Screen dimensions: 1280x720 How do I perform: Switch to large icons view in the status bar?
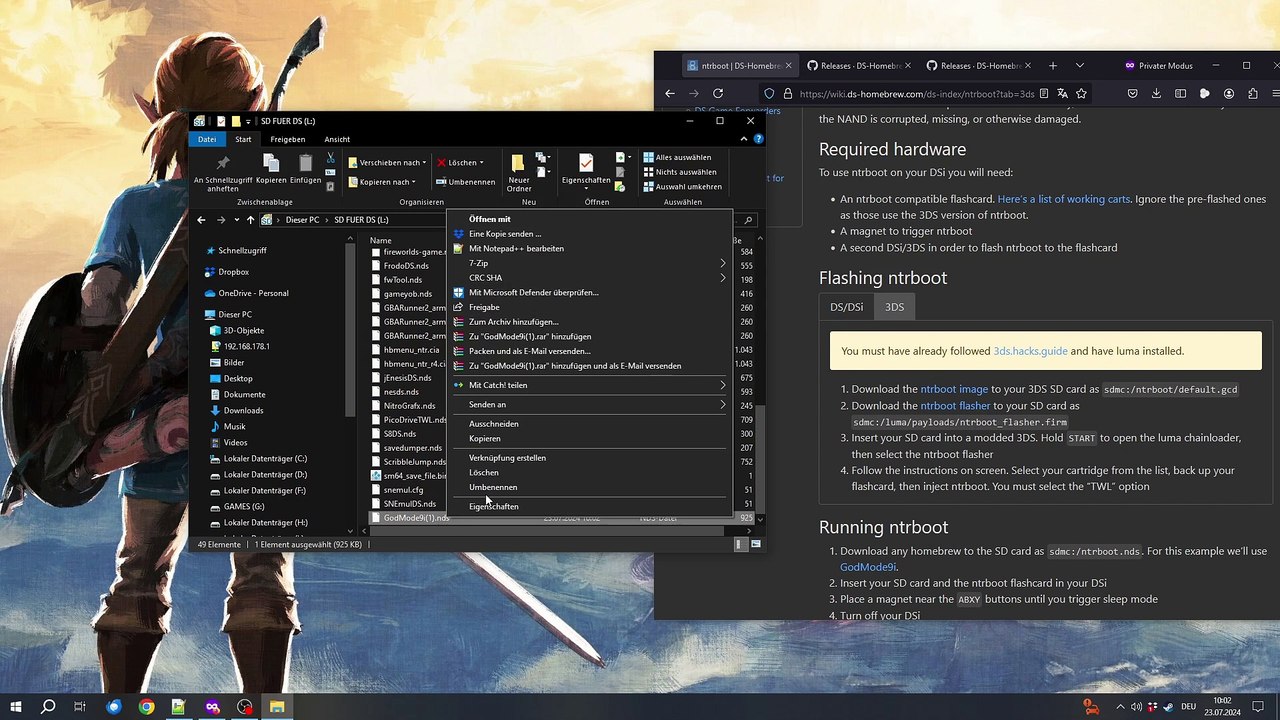(x=757, y=544)
